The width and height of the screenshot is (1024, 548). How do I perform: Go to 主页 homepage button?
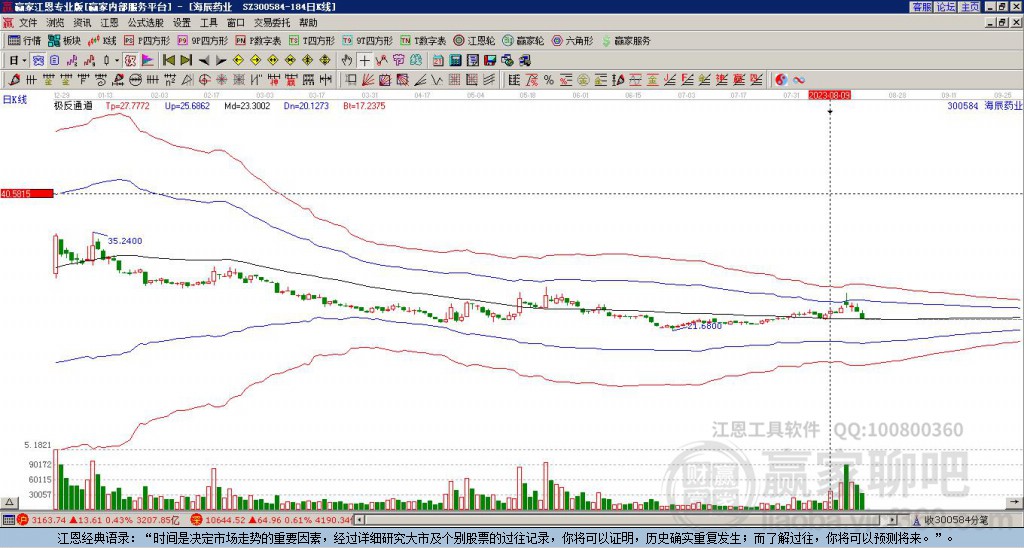(x=969, y=7)
